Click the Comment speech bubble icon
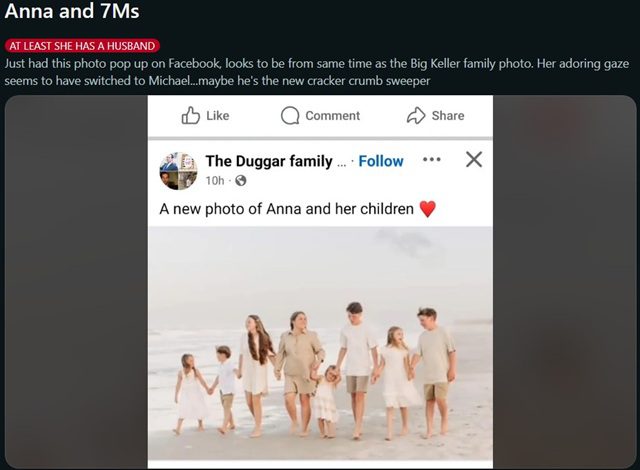Screen dimensions: 640x470 click(290, 116)
